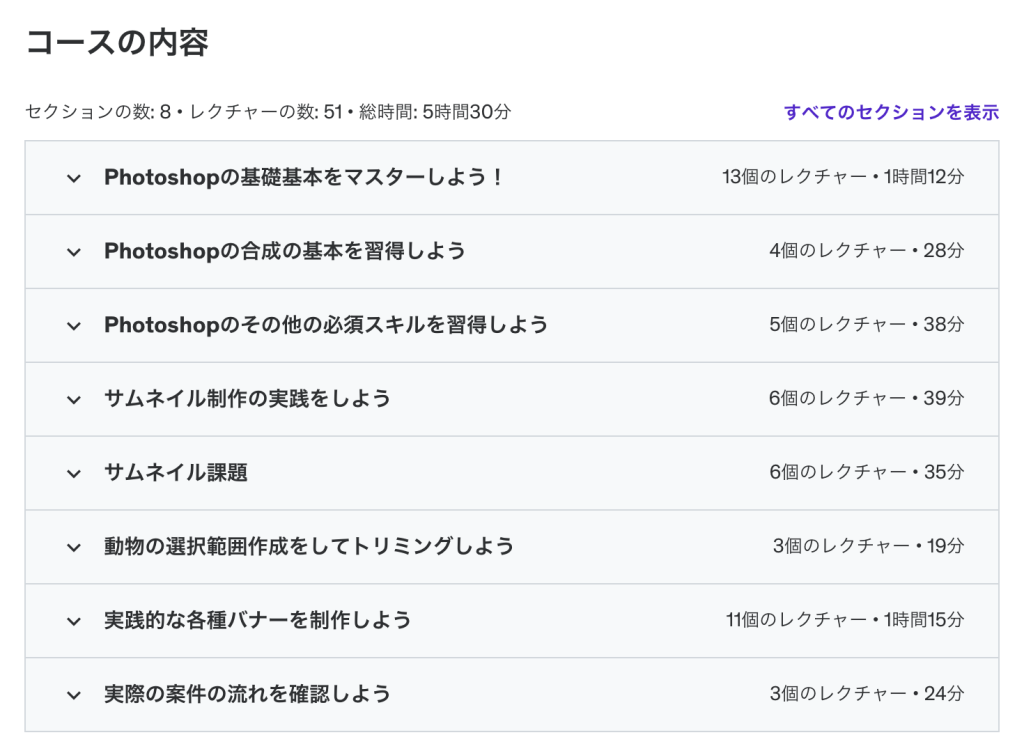This screenshot has height=751, width=1024.
Task: Open the サムネイル課題 section title
Action: pyautogui.click(x=176, y=473)
